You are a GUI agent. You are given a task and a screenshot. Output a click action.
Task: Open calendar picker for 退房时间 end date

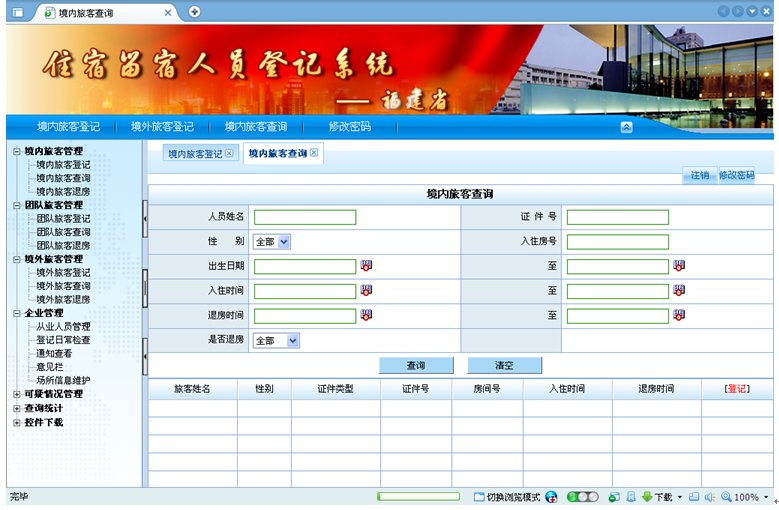coord(679,315)
